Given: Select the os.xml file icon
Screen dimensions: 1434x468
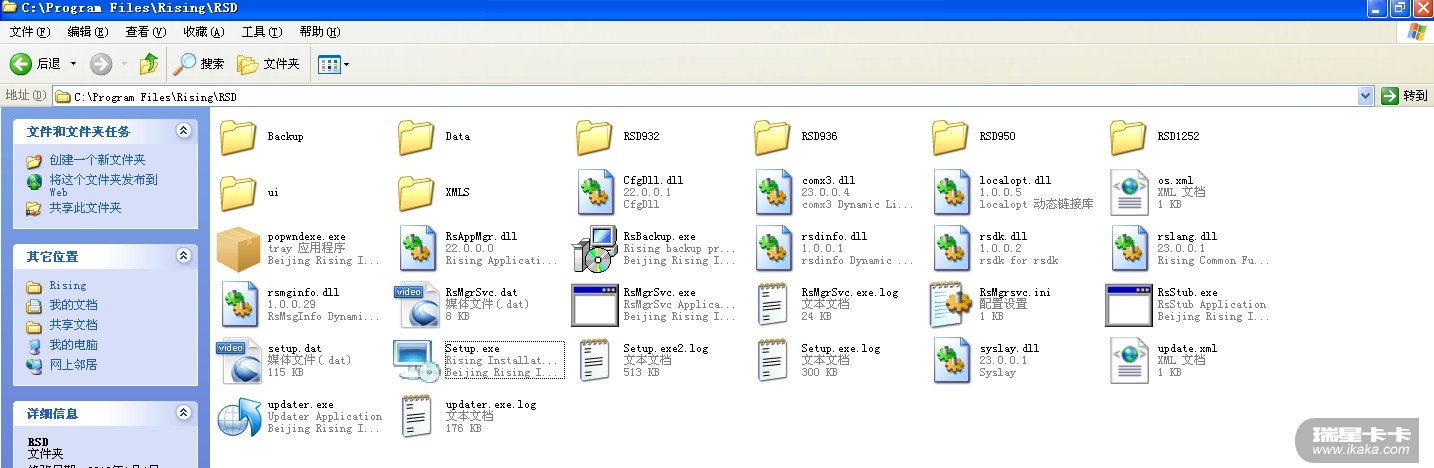Looking at the screenshot, I should (x=1130, y=193).
